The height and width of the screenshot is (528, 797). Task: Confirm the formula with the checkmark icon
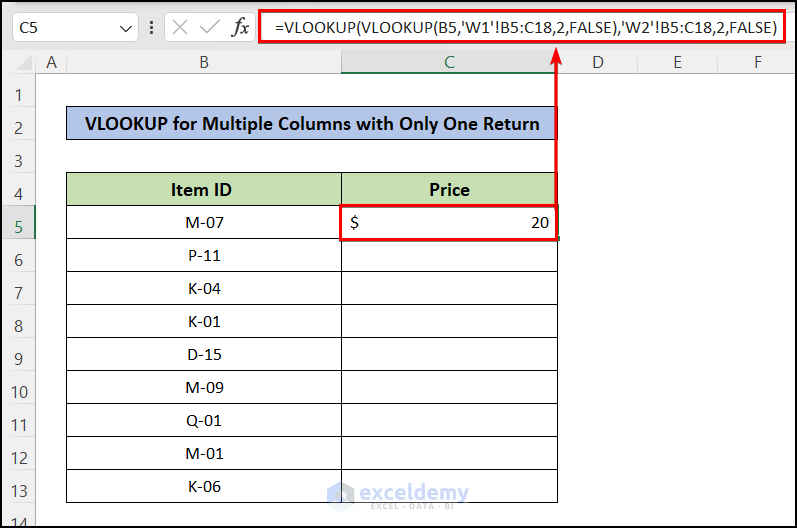(209, 27)
